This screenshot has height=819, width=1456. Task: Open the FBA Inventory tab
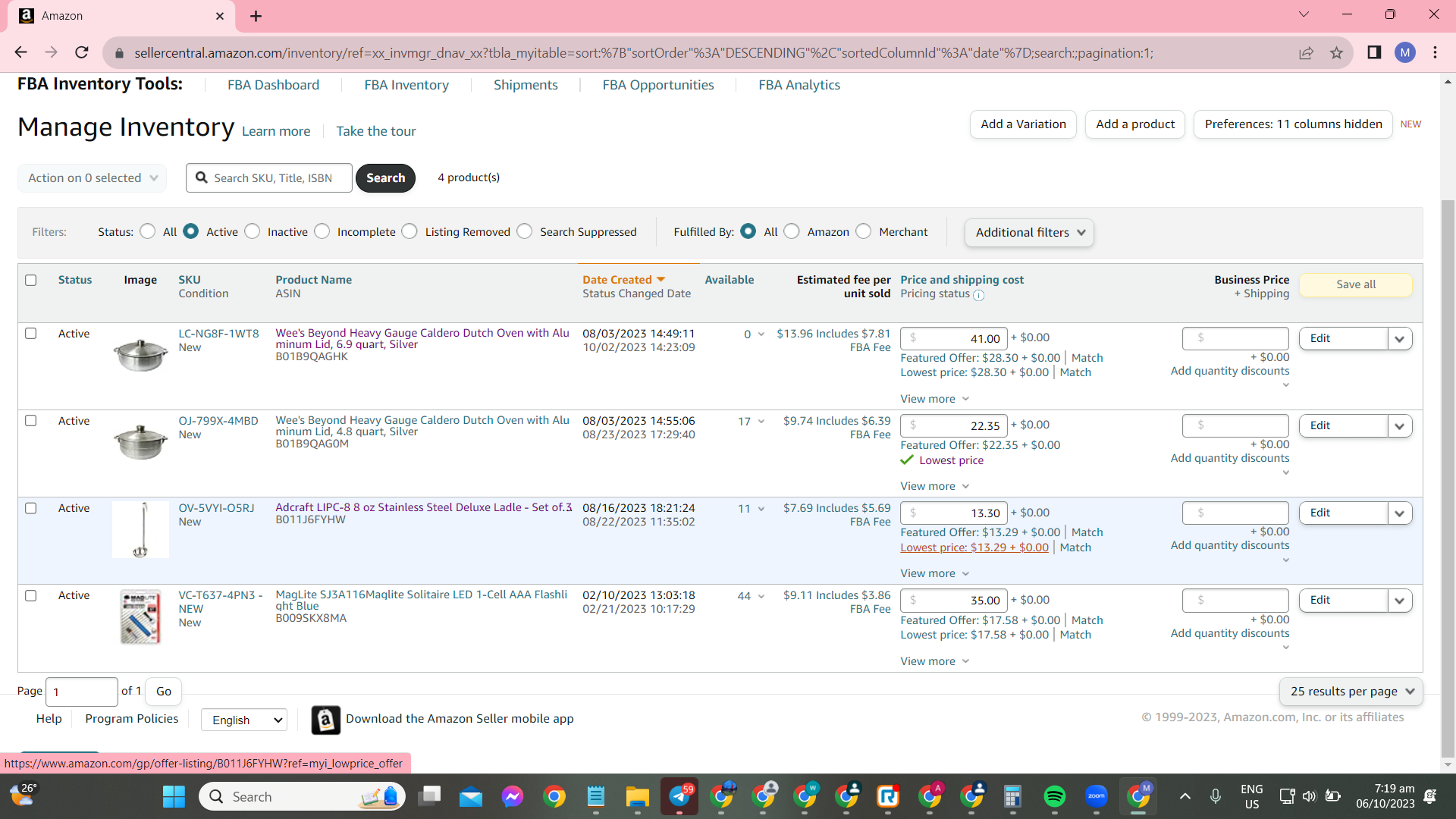406,85
